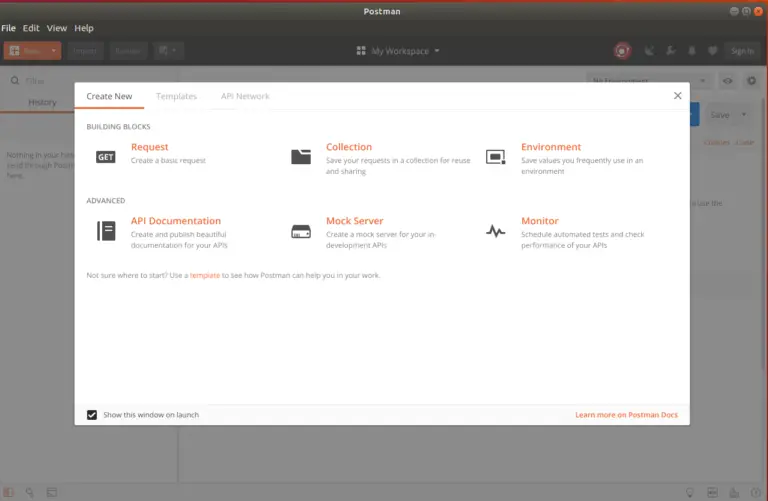Image resolution: width=768 pixels, height=501 pixels.
Task: Click the Runner button in toolbar
Action: 127,50
